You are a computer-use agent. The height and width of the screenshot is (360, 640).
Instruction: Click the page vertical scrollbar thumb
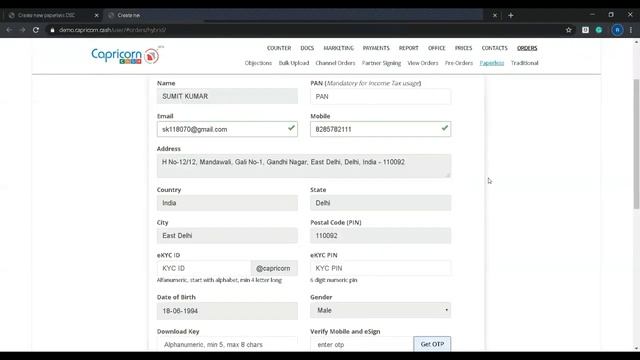[x=636, y=145]
